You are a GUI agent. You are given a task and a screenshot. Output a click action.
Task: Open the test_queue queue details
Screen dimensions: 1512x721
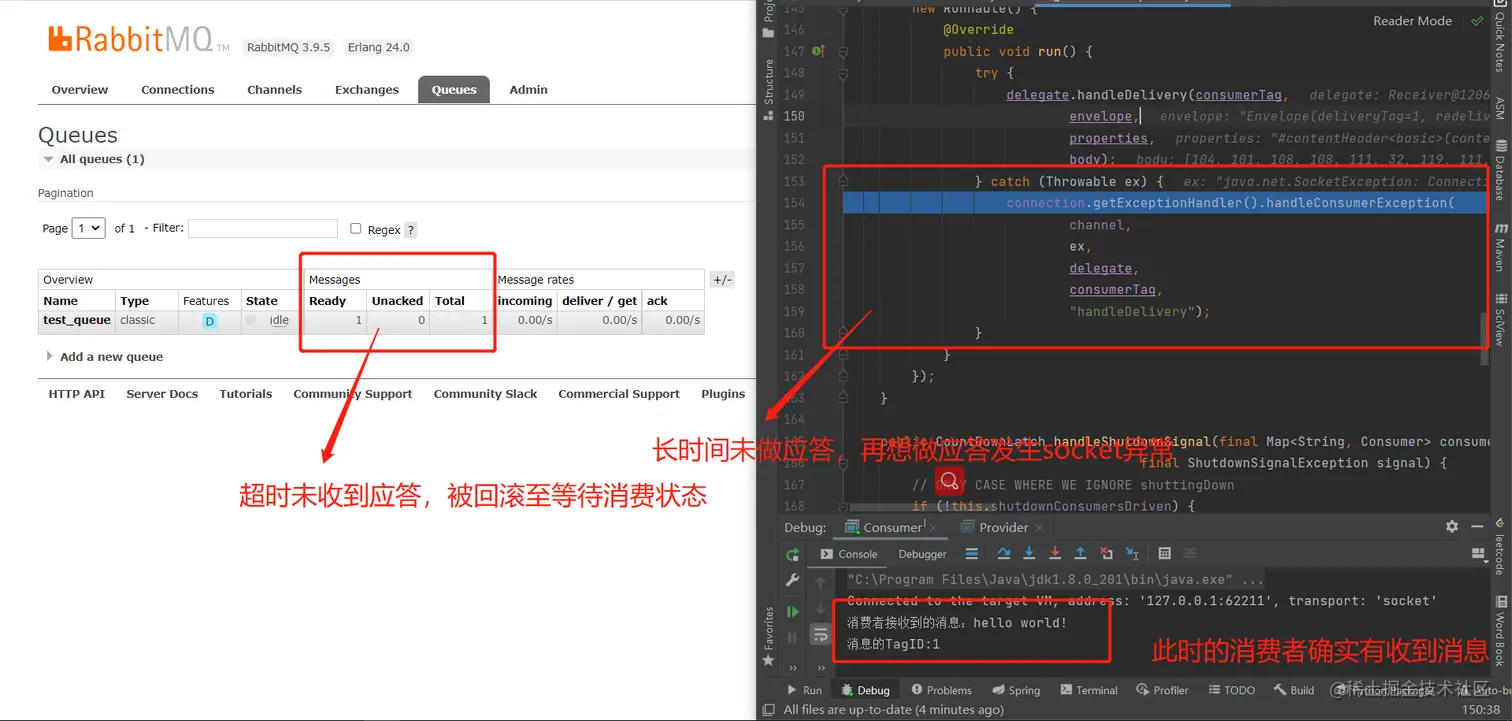[x=76, y=320]
